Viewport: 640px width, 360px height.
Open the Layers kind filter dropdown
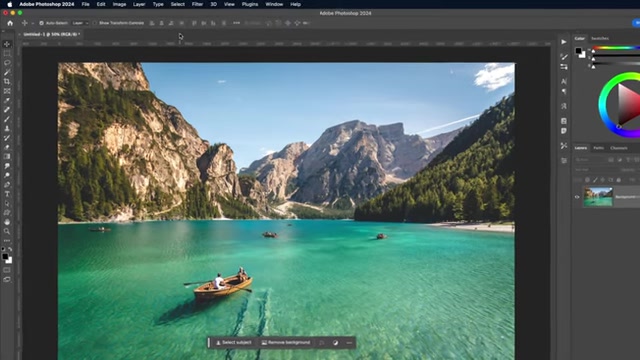(590, 160)
